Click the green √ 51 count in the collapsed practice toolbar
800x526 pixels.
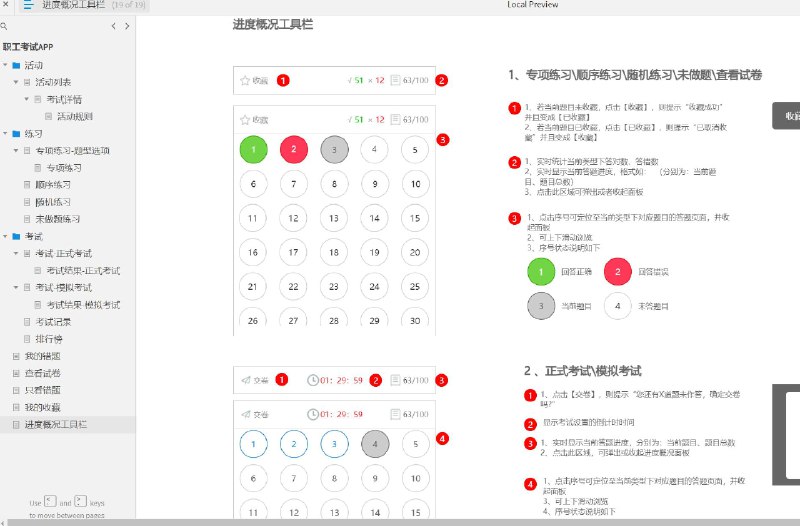pyautogui.click(x=355, y=80)
